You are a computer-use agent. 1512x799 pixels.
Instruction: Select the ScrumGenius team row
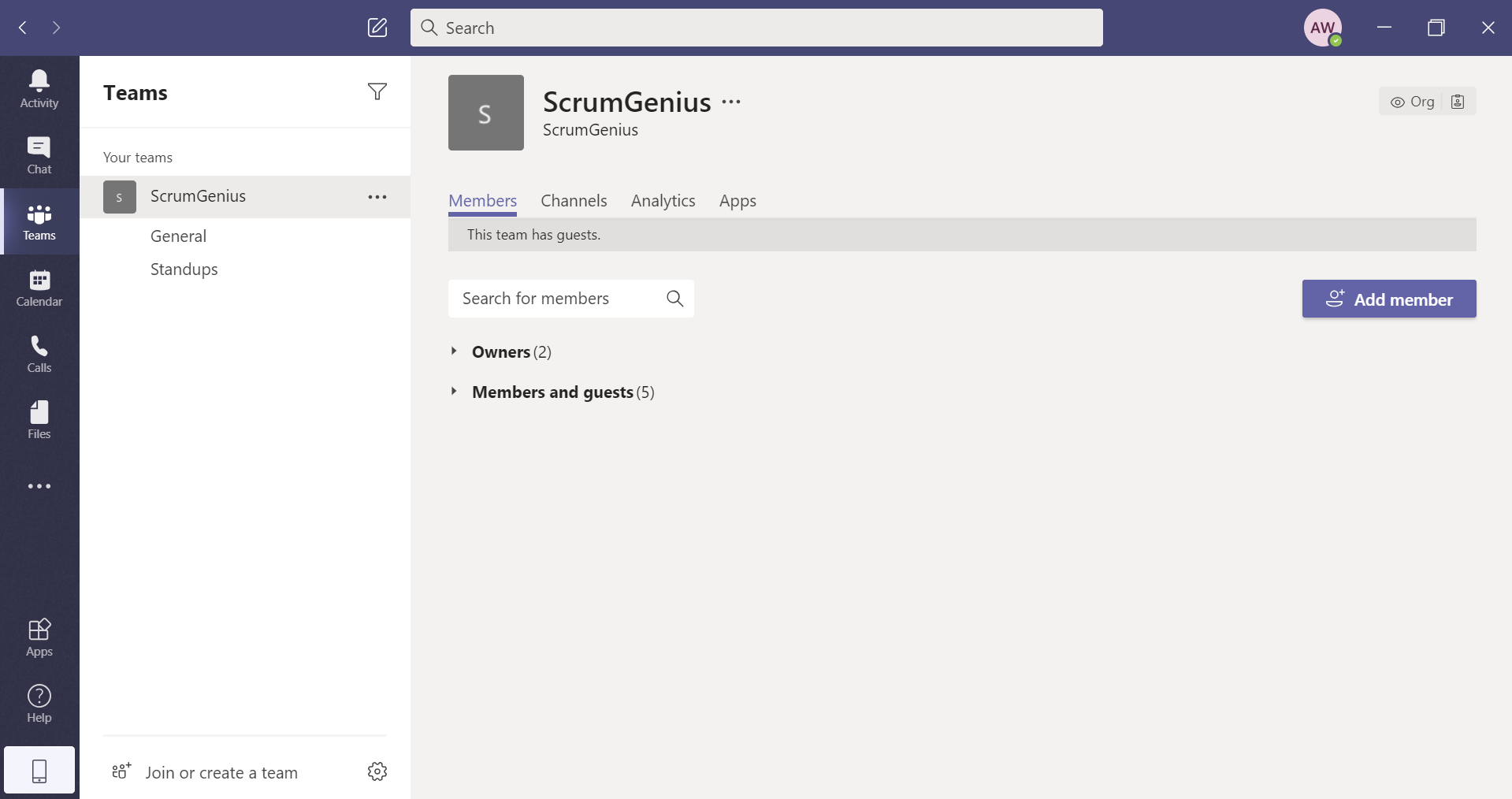click(245, 197)
